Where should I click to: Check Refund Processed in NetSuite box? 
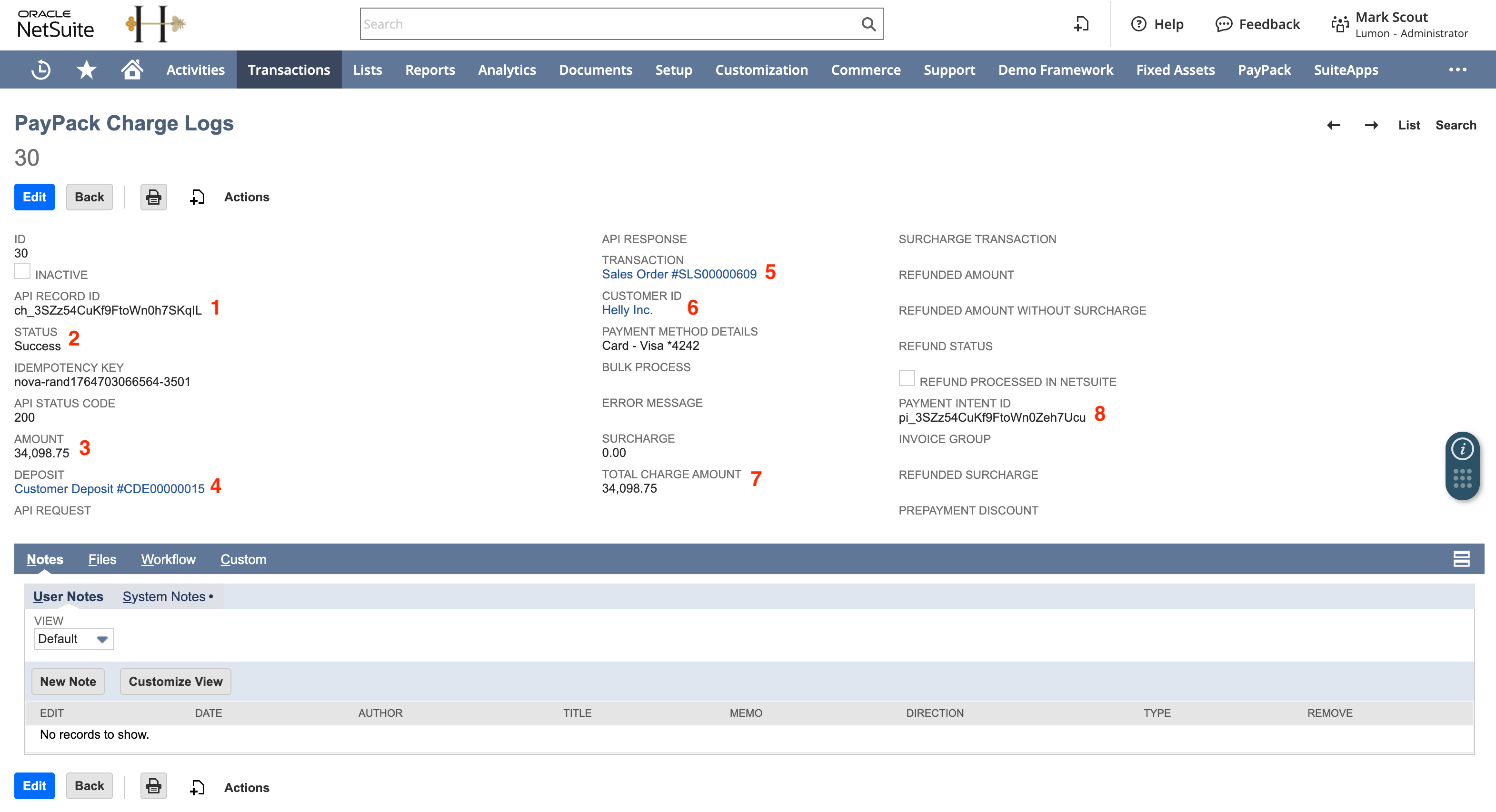(907, 378)
